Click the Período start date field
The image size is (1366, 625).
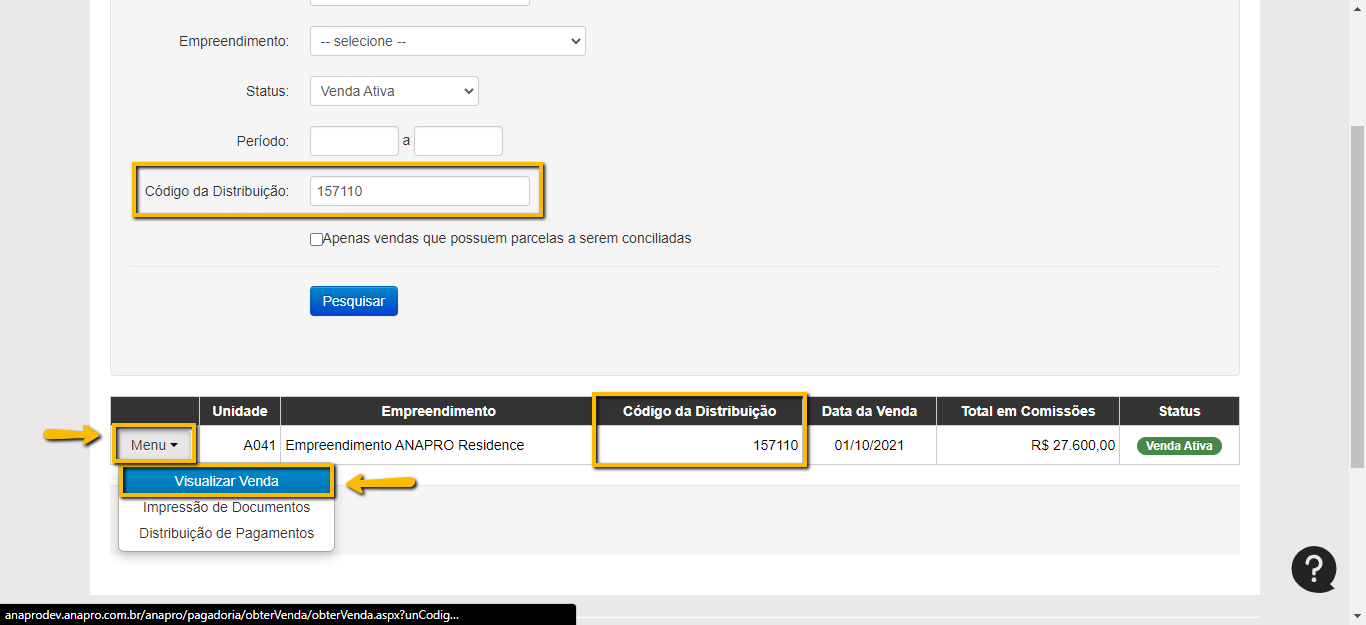[354, 141]
